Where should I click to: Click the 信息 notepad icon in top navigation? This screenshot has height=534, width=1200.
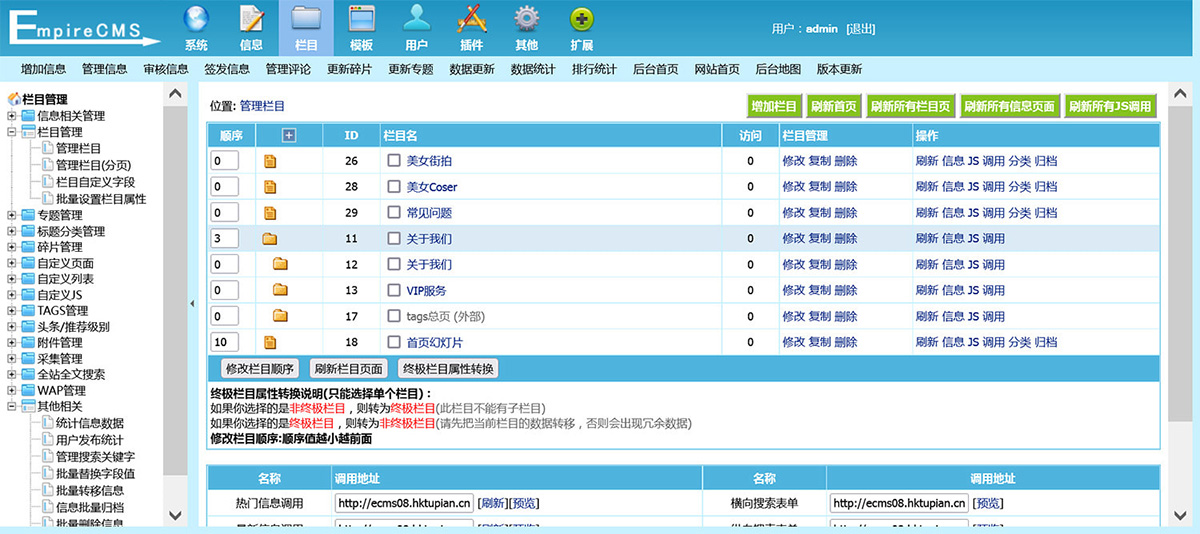(x=252, y=19)
